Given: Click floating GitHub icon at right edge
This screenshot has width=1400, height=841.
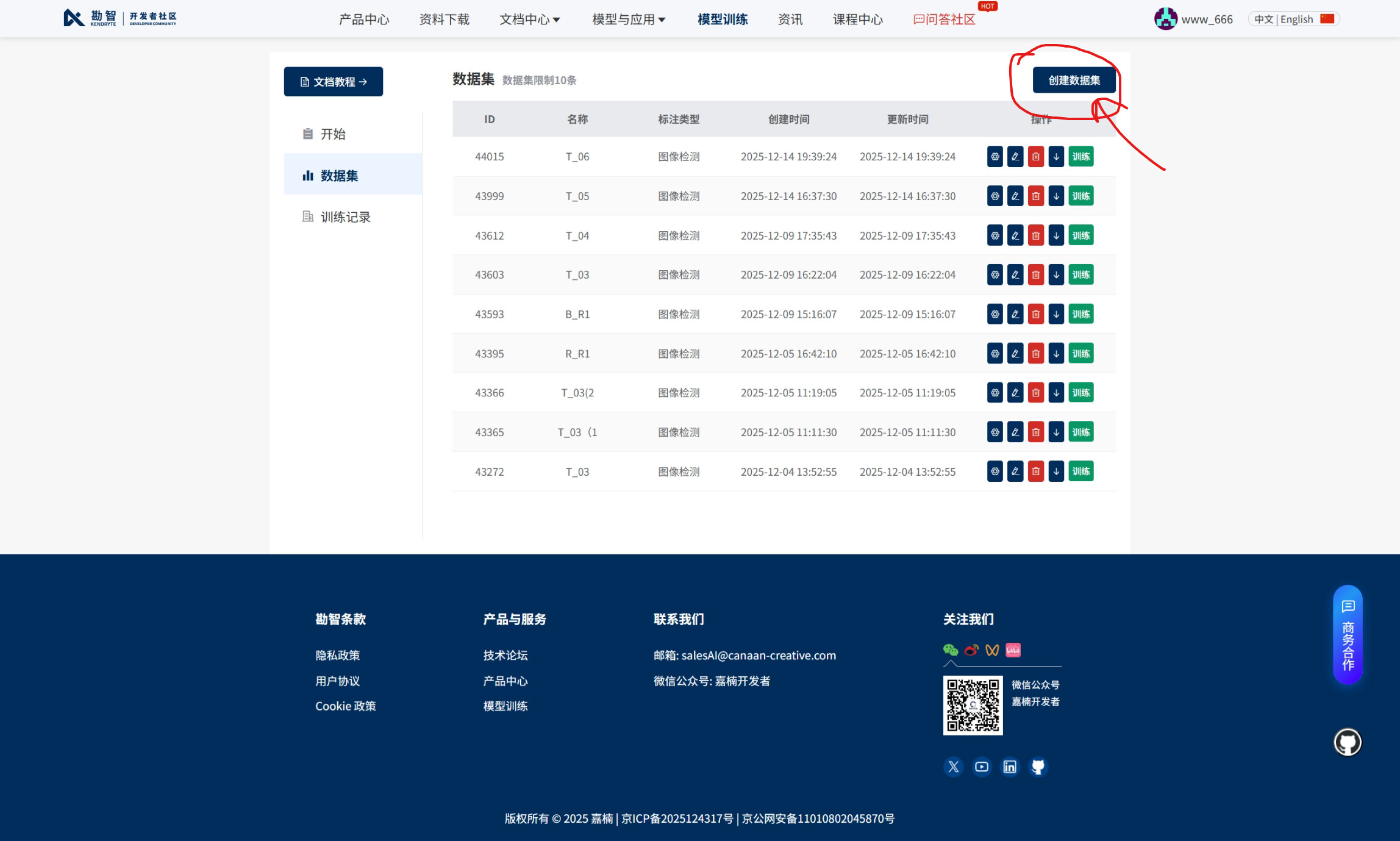Looking at the screenshot, I should [1348, 742].
